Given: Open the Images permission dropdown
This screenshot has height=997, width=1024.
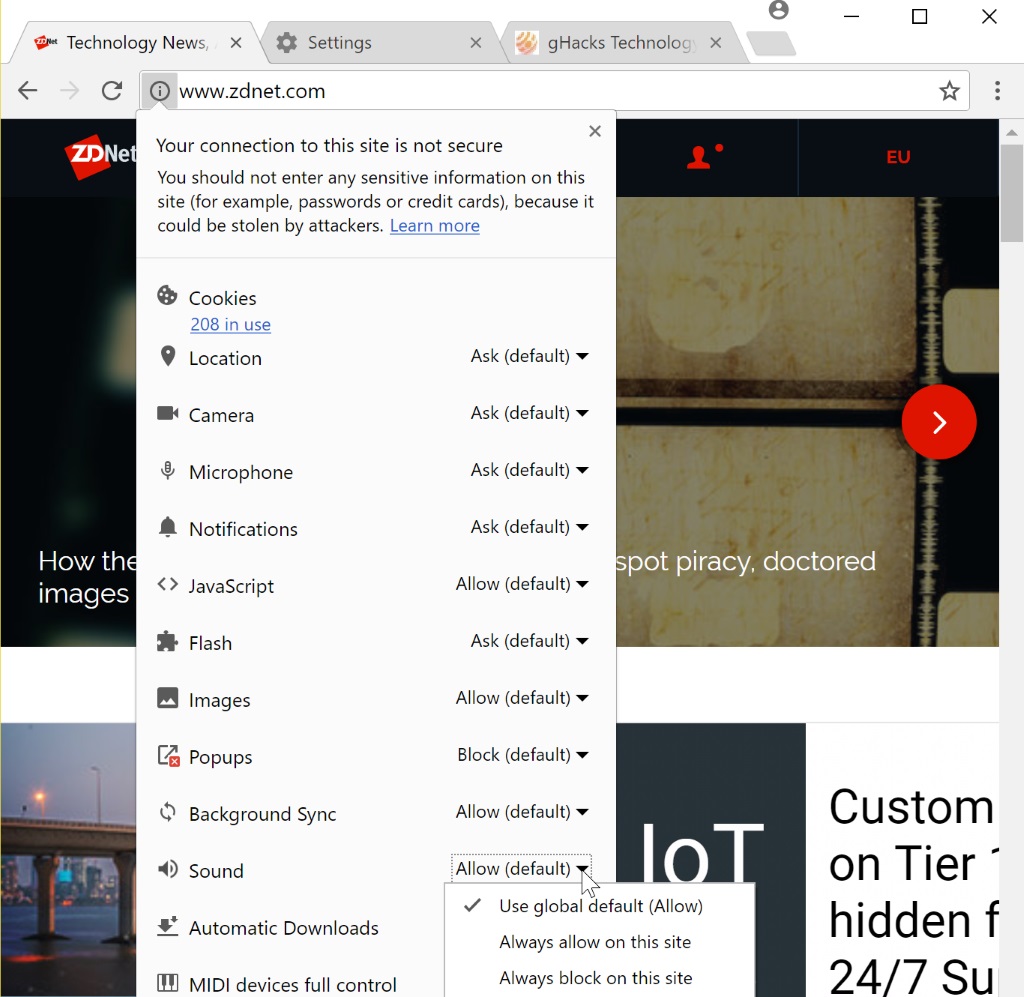Looking at the screenshot, I should 522,698.
